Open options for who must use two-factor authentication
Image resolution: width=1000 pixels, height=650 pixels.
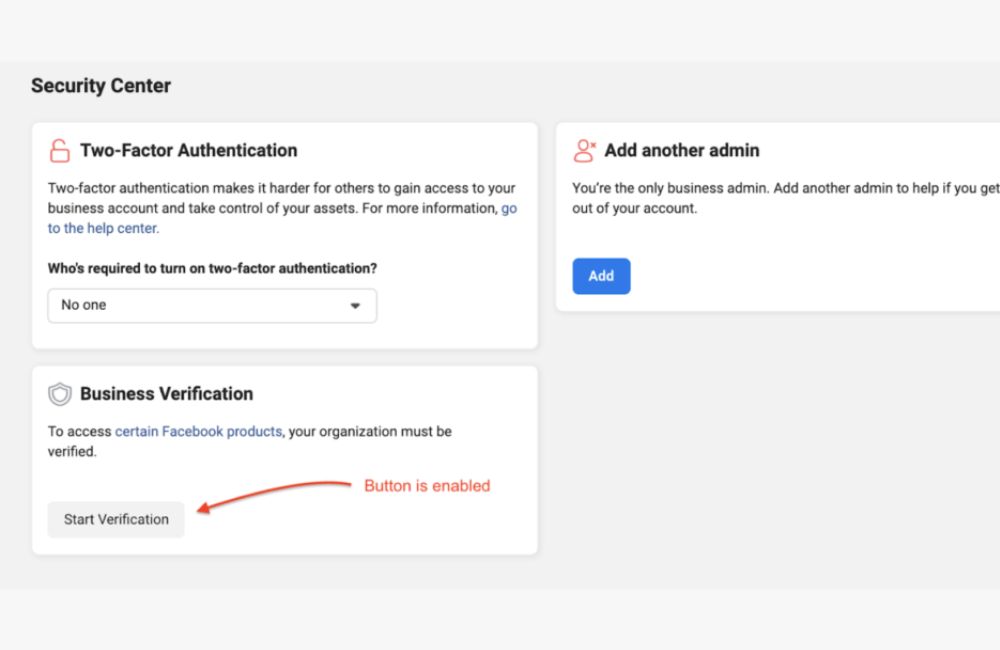tap(212, 305)
